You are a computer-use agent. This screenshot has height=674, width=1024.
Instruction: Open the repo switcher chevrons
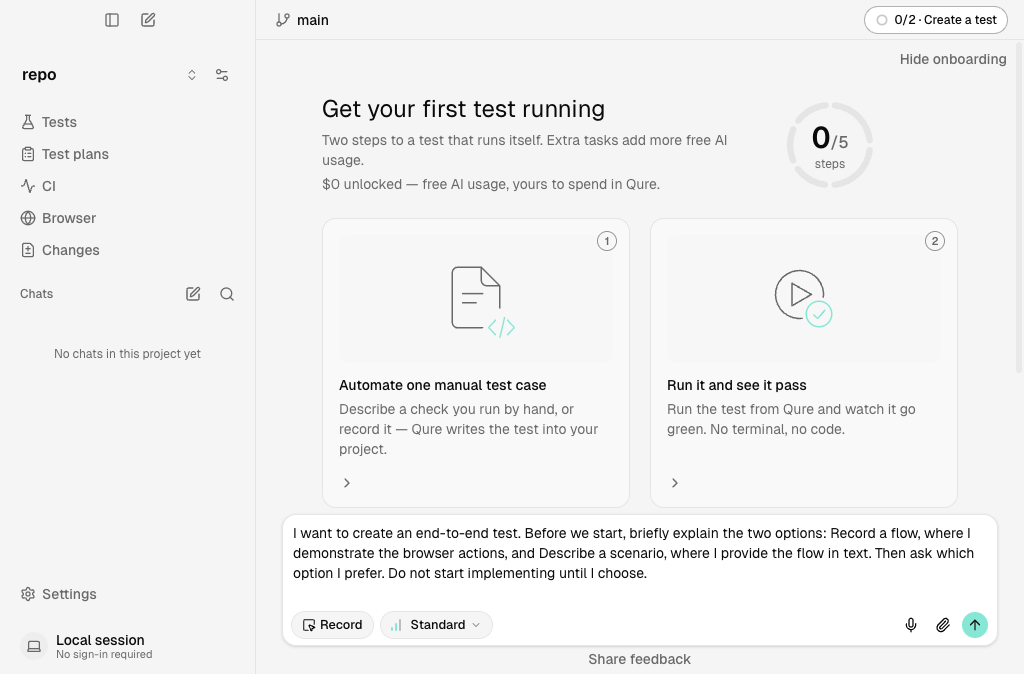191,75
